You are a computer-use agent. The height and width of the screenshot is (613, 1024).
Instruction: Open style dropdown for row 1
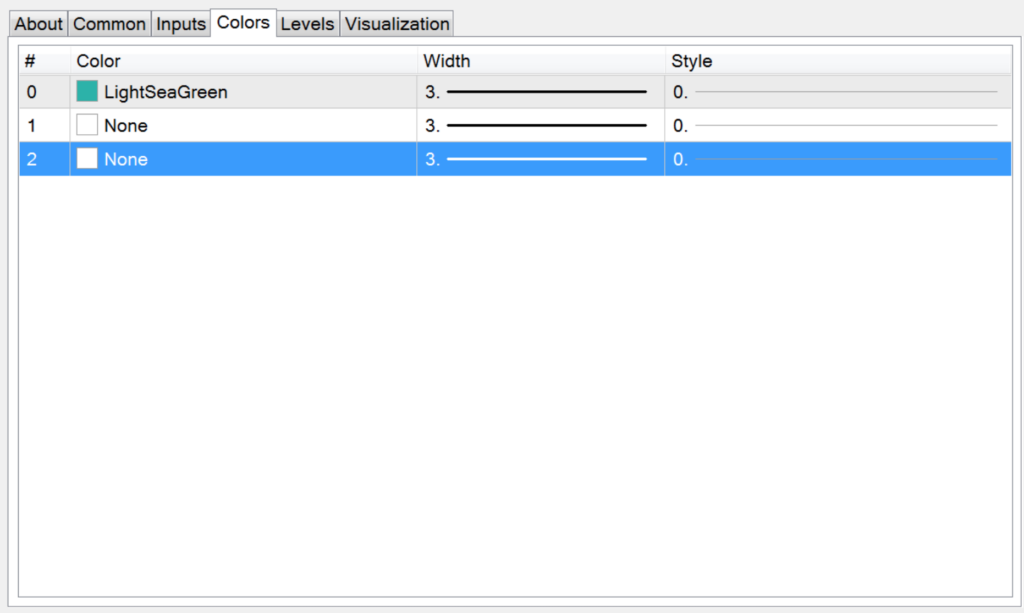click(x=838, y=126)
